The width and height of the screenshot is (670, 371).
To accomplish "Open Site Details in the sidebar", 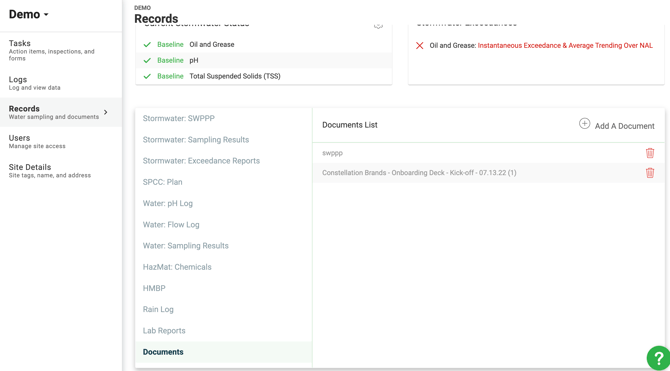I will click(x=61, y=171).
